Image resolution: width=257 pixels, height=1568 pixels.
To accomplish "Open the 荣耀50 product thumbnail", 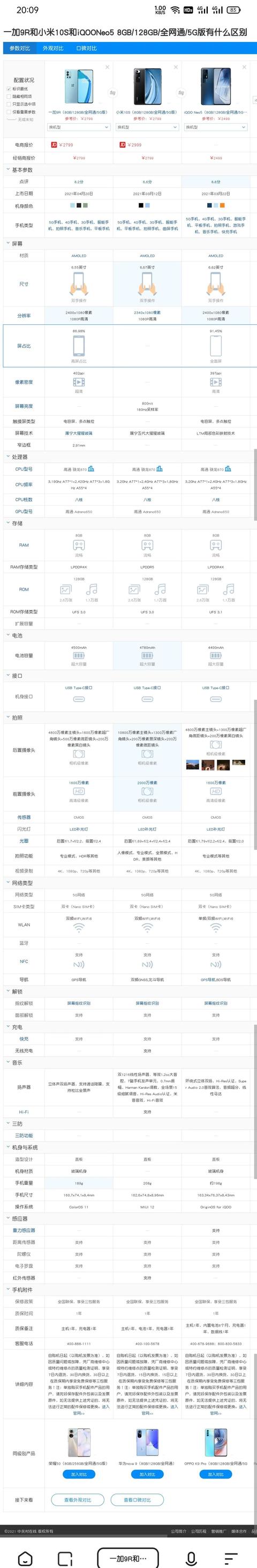I will [x=79, y=1444].
